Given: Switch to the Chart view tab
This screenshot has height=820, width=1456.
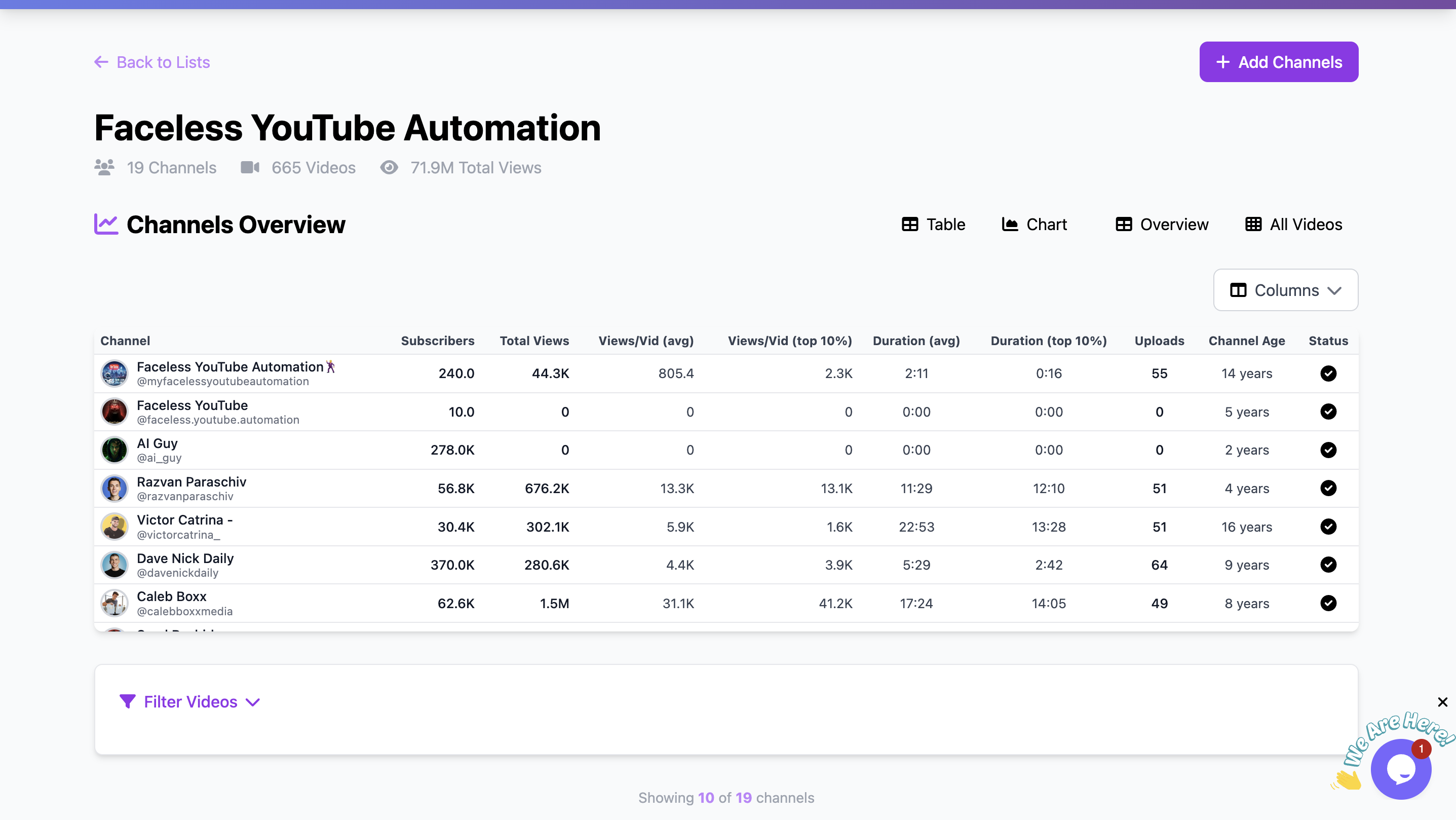Looking at the screenshot, I should coord(1034,225).
